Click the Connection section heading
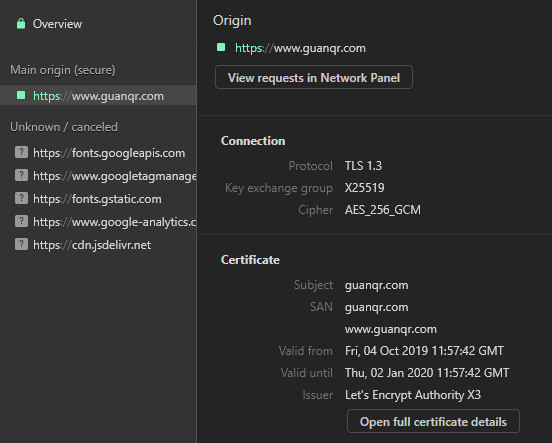 tap(253, 141)
